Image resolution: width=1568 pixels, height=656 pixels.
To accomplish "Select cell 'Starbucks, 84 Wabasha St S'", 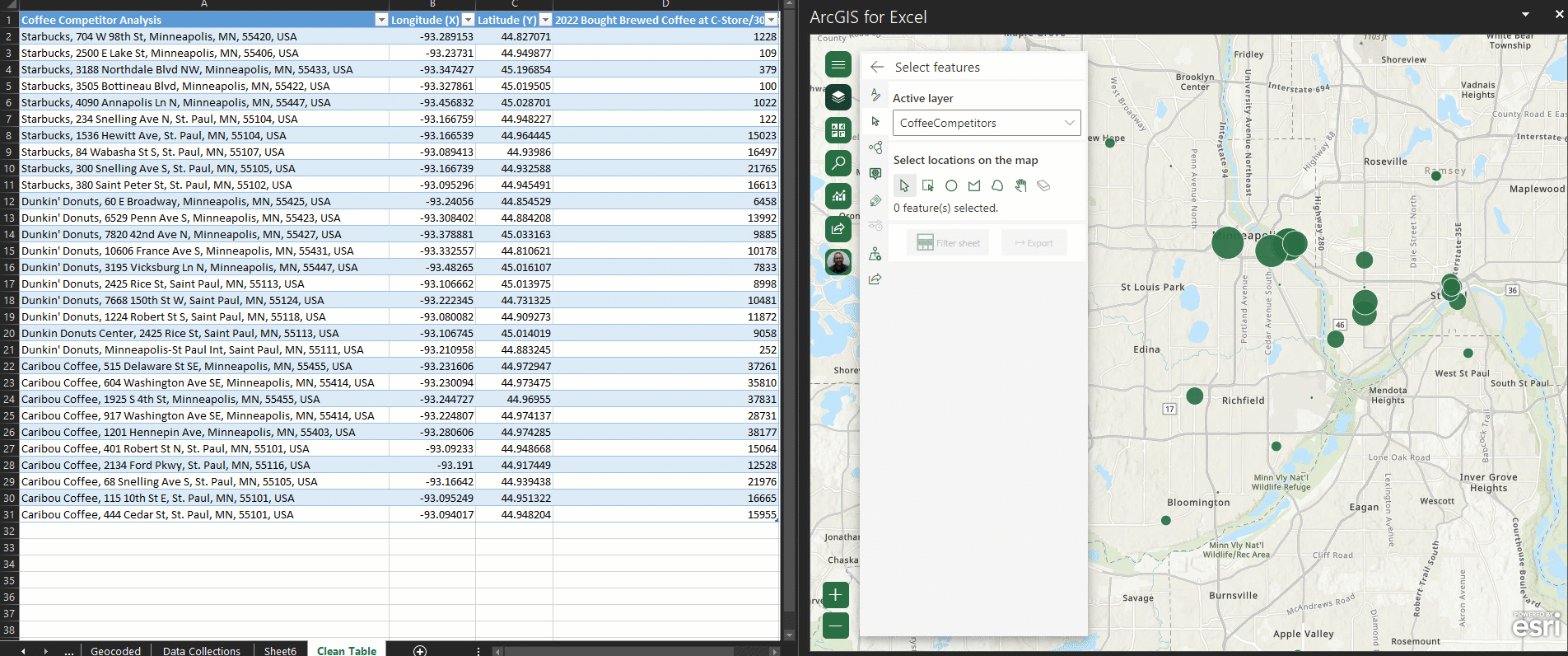I will coord(204,152).
